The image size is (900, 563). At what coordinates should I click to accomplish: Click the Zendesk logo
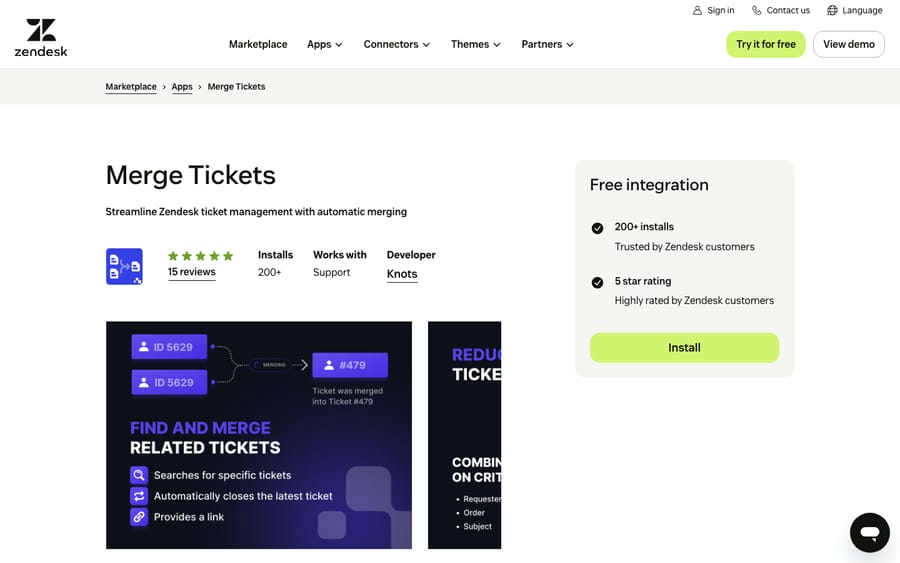pos(41,38)
